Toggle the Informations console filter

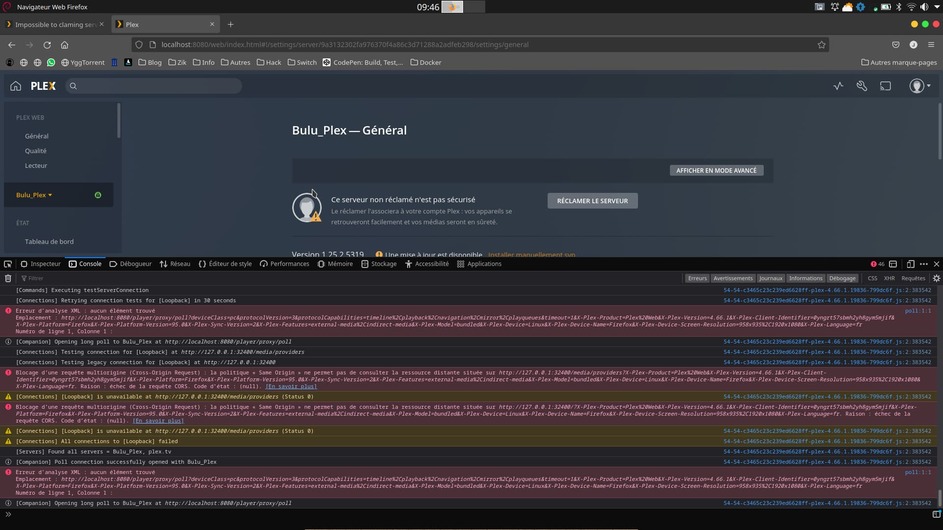tap(805, 278)
